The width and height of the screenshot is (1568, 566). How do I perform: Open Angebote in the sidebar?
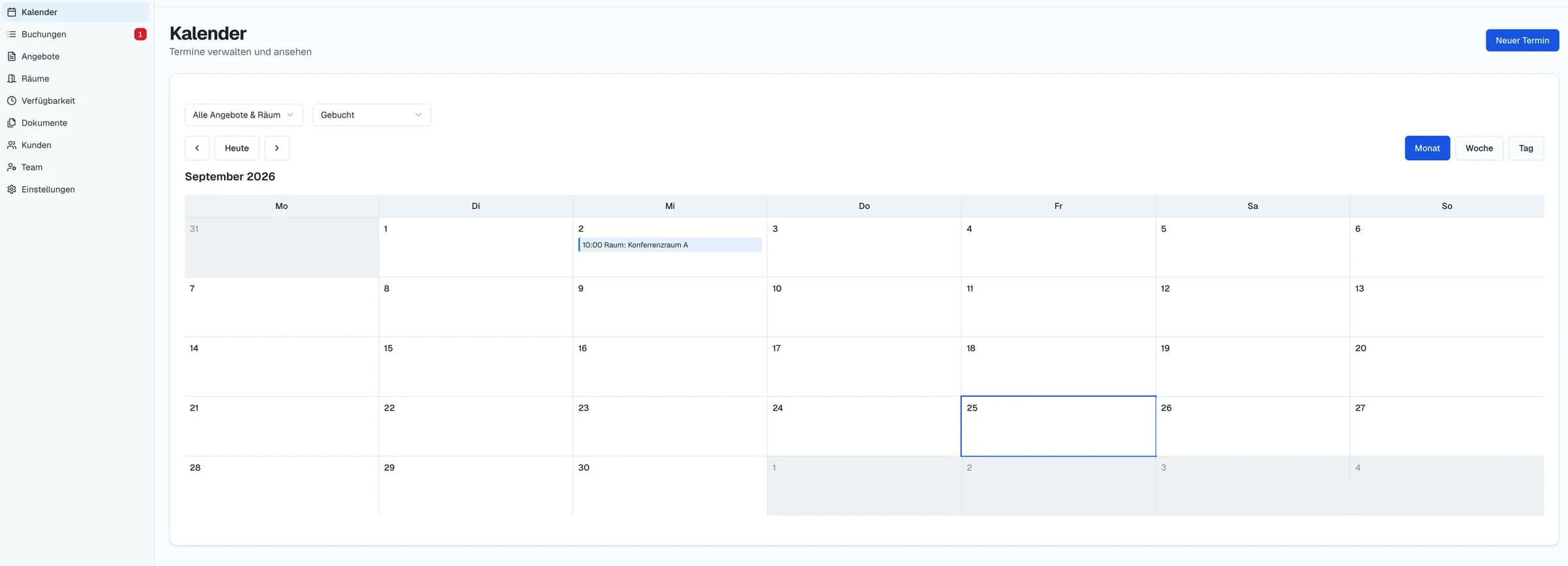coord(76,56)
